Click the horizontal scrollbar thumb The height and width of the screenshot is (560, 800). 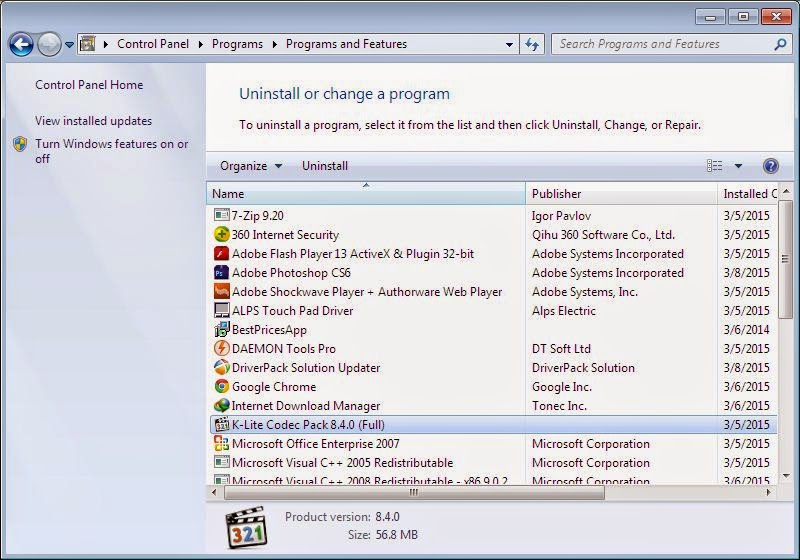[414, 492]
